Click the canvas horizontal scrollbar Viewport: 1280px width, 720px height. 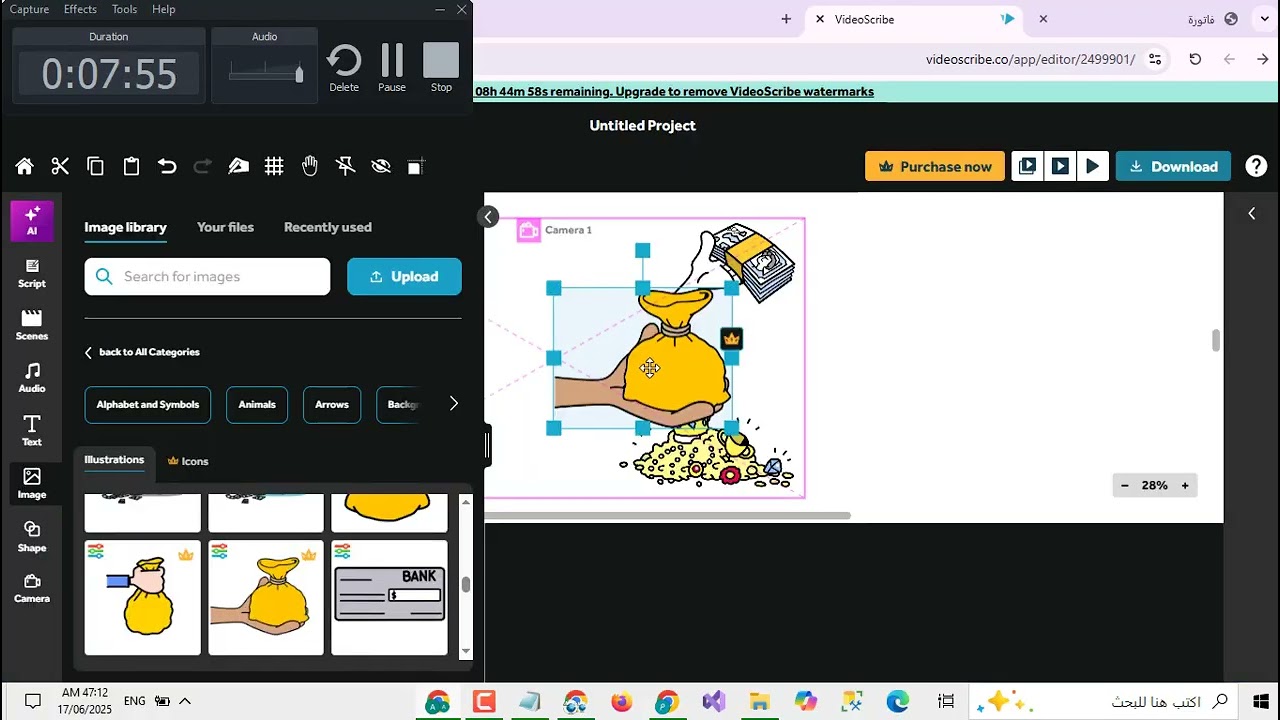click(x=667, y=516)
